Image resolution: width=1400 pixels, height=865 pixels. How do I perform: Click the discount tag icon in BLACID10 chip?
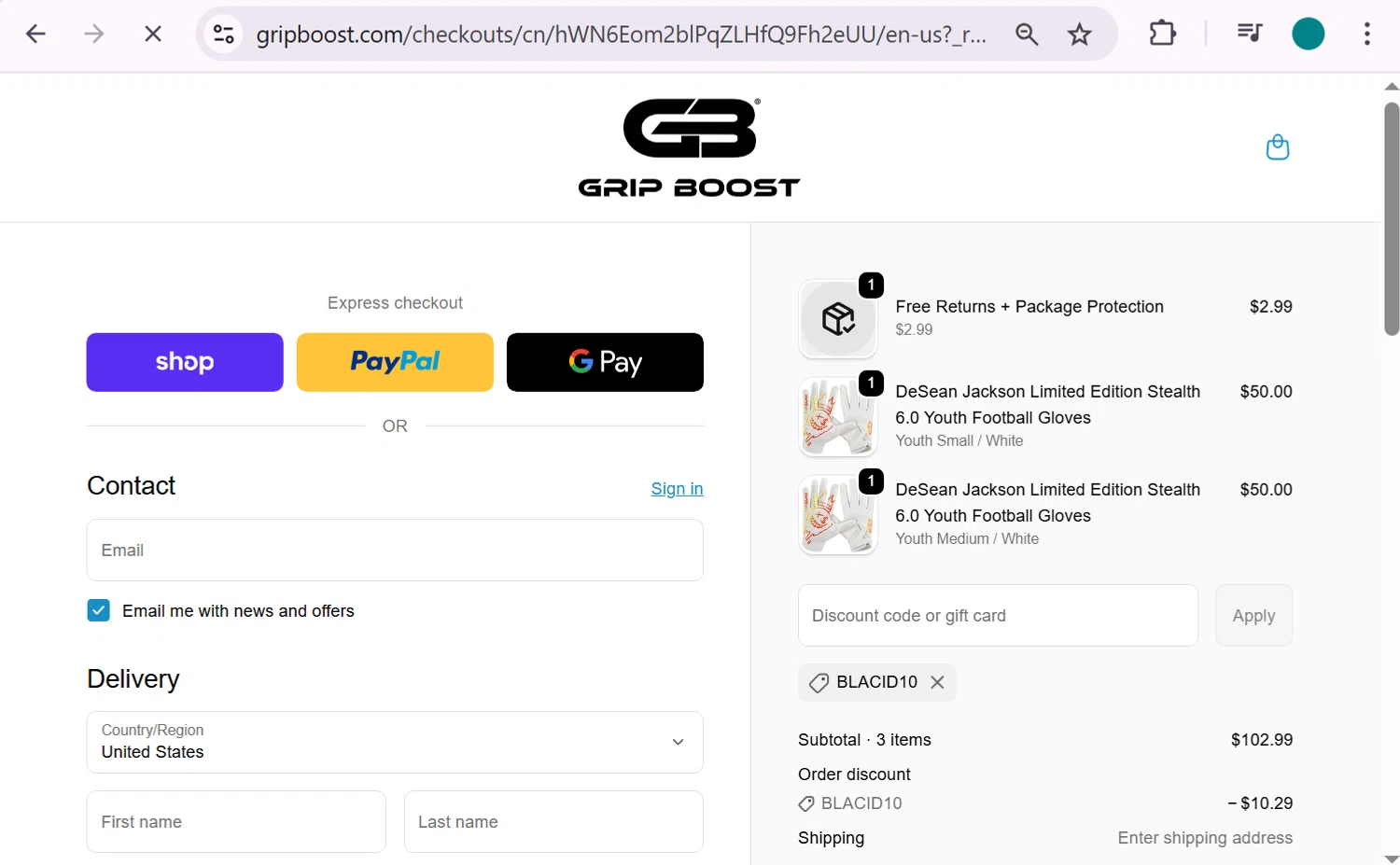[819, 683]
